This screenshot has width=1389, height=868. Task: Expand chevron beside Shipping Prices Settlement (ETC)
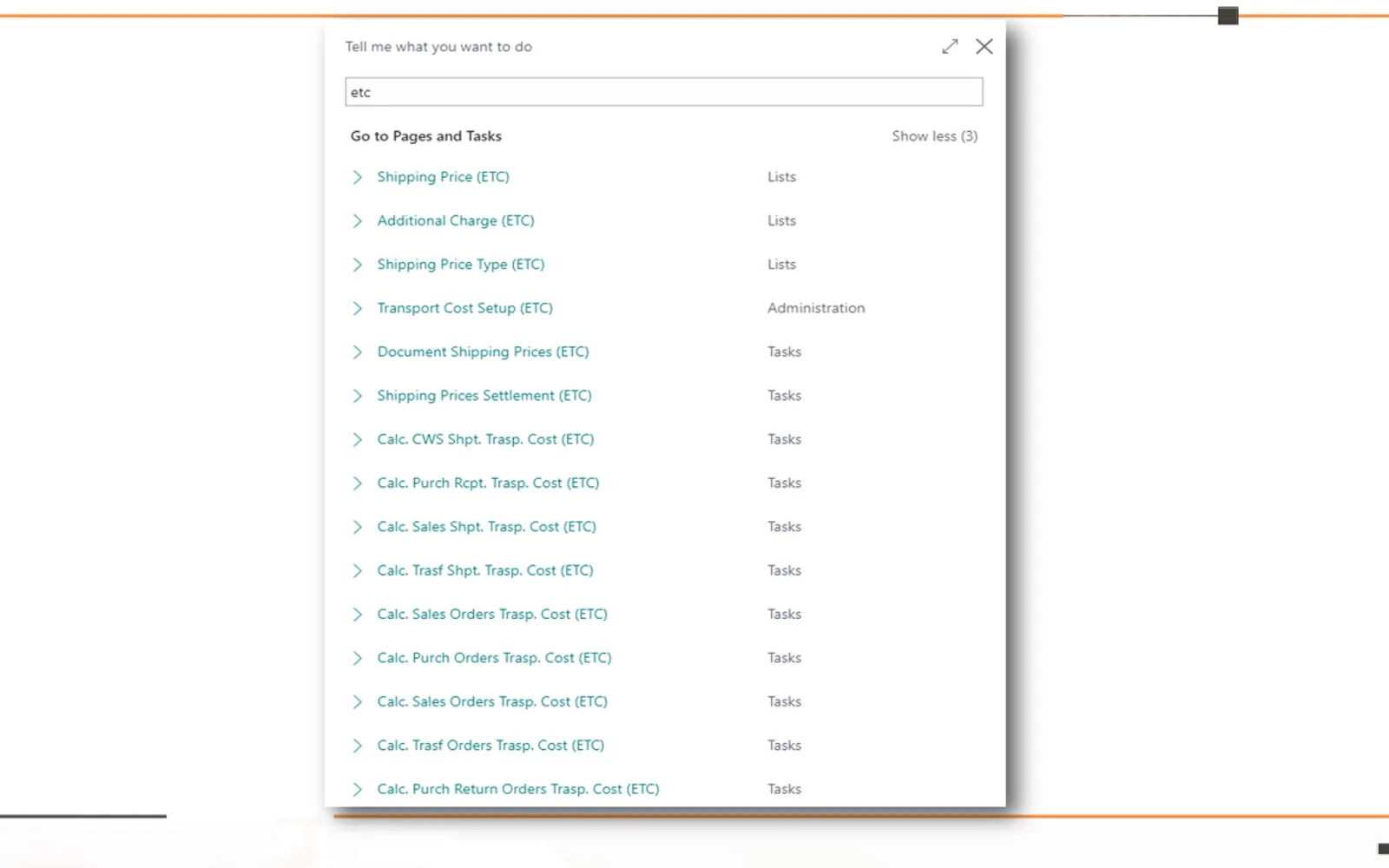[357, 396]
